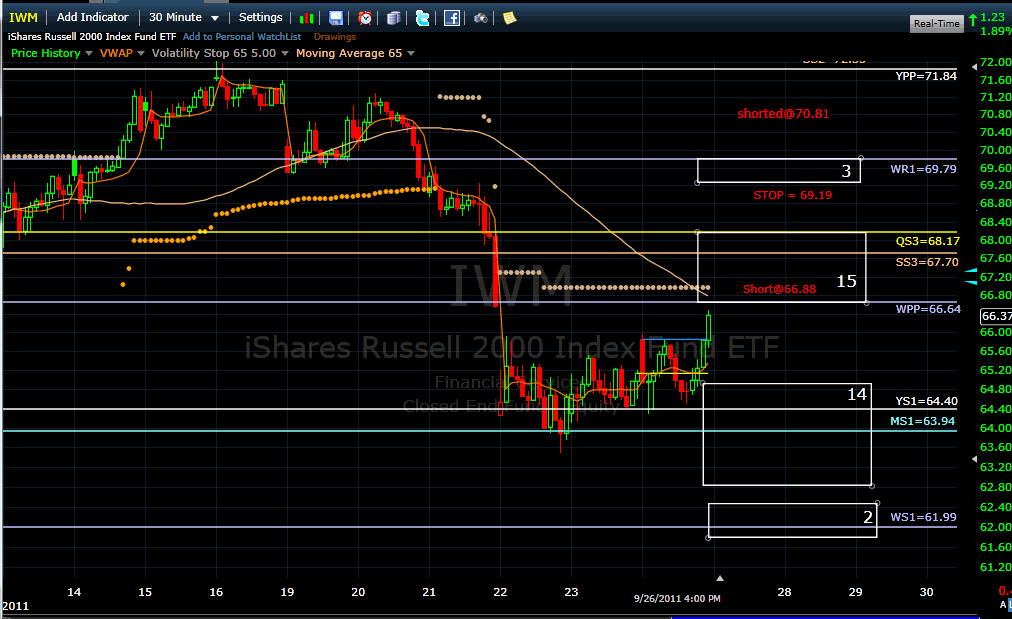The width and height of the screenshot is (1012, 619).
Task: Click the price axis arrow near 72.00
Action: coord(974,66)
